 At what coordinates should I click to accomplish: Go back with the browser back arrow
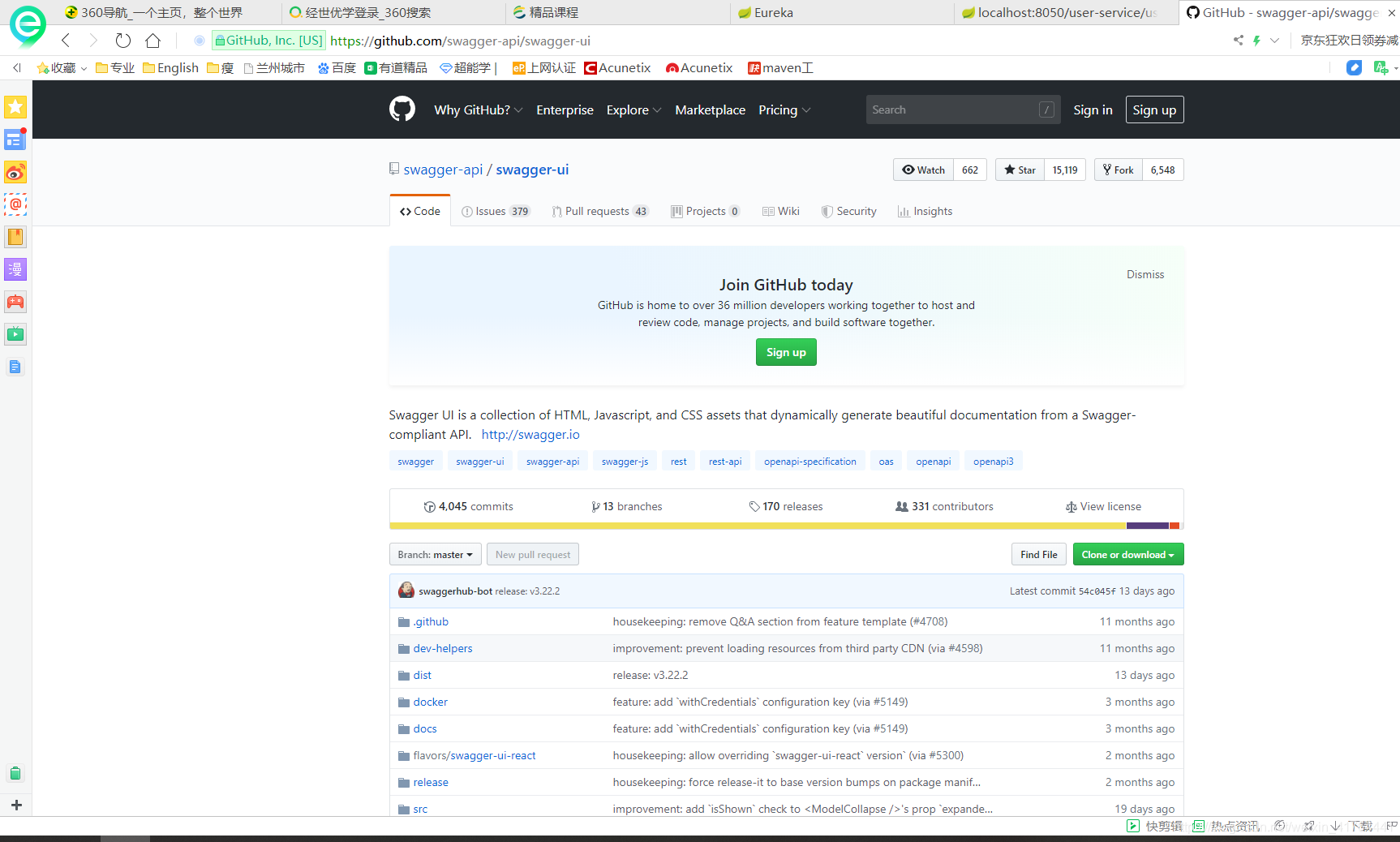[x=67, y=41]
